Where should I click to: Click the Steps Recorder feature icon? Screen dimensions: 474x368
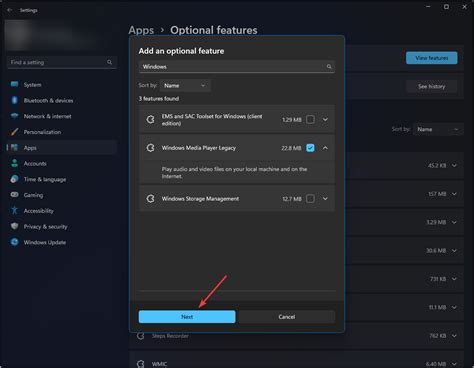pyautogui.click(x=141, y=336)
